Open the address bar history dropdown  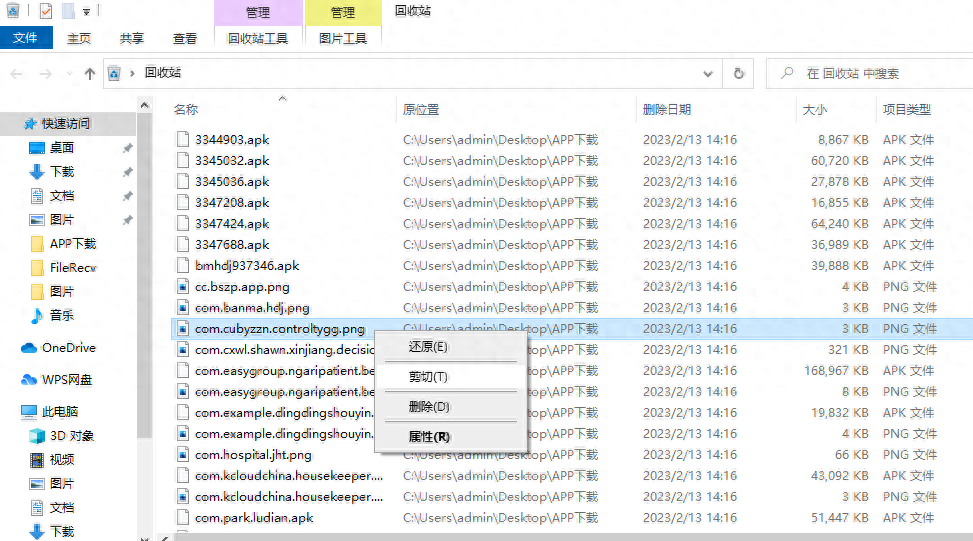pos(707,74)
